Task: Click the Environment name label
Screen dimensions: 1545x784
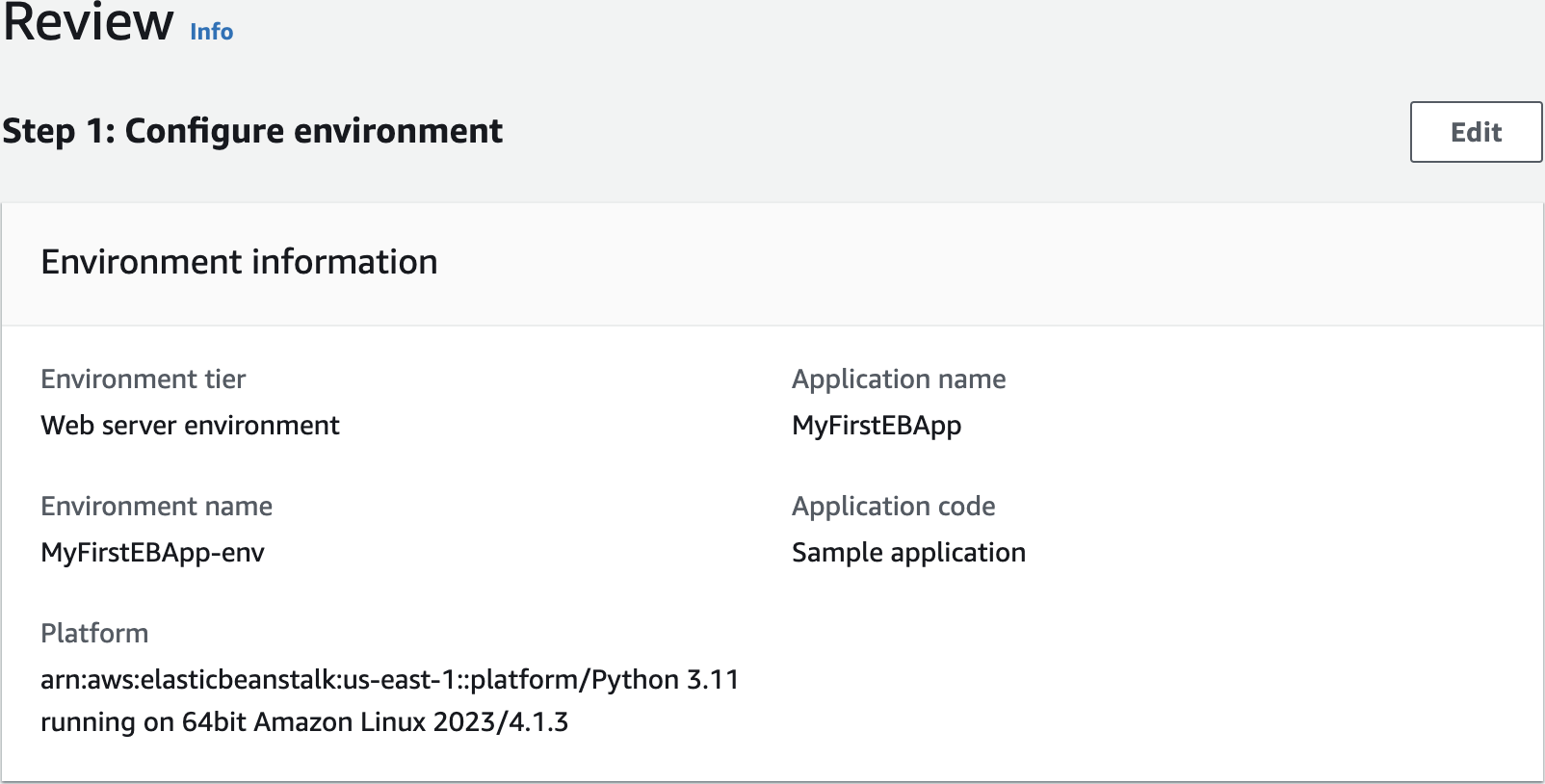Action: pos(156,507)
